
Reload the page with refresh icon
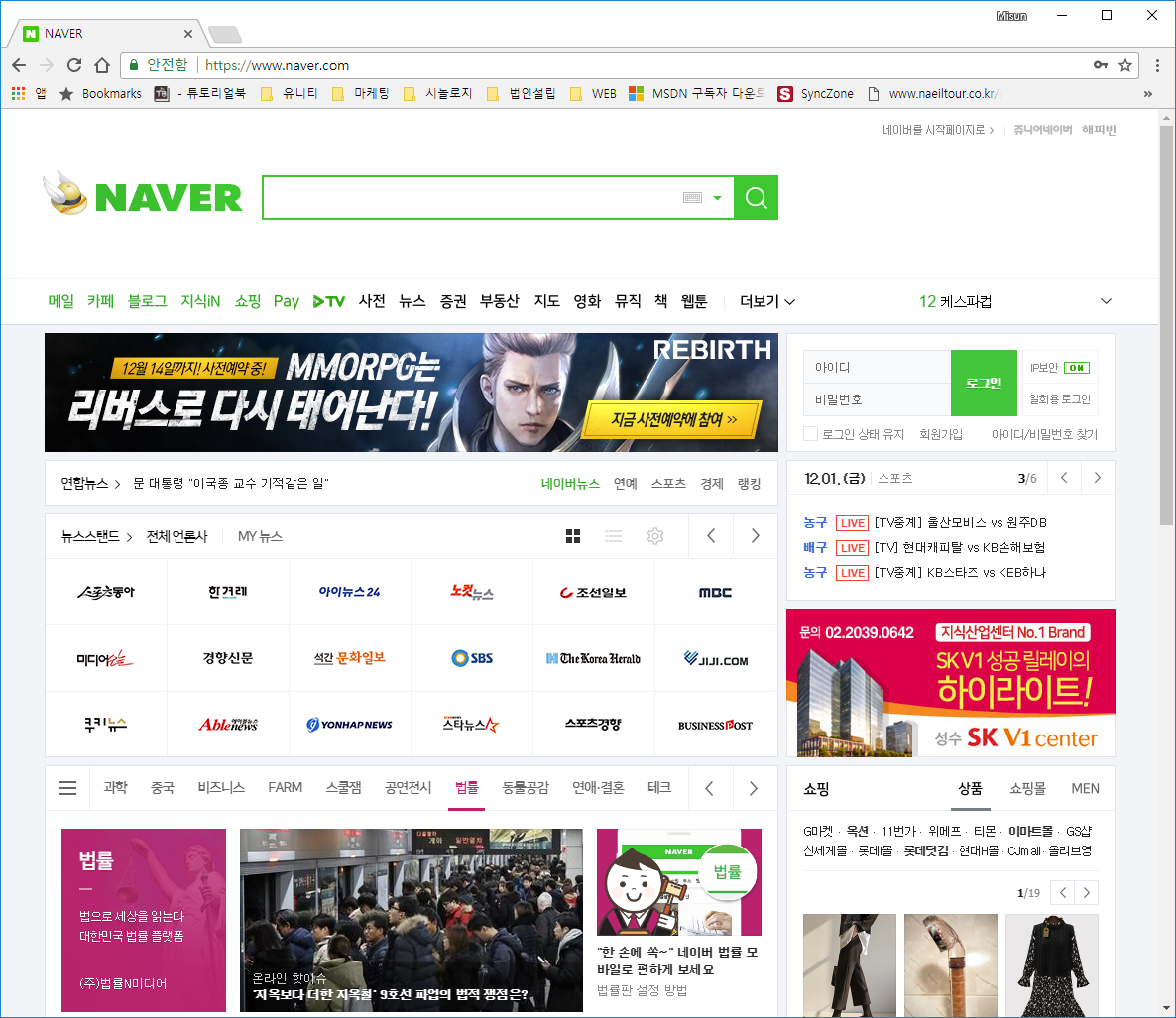(x=74, y=66)
